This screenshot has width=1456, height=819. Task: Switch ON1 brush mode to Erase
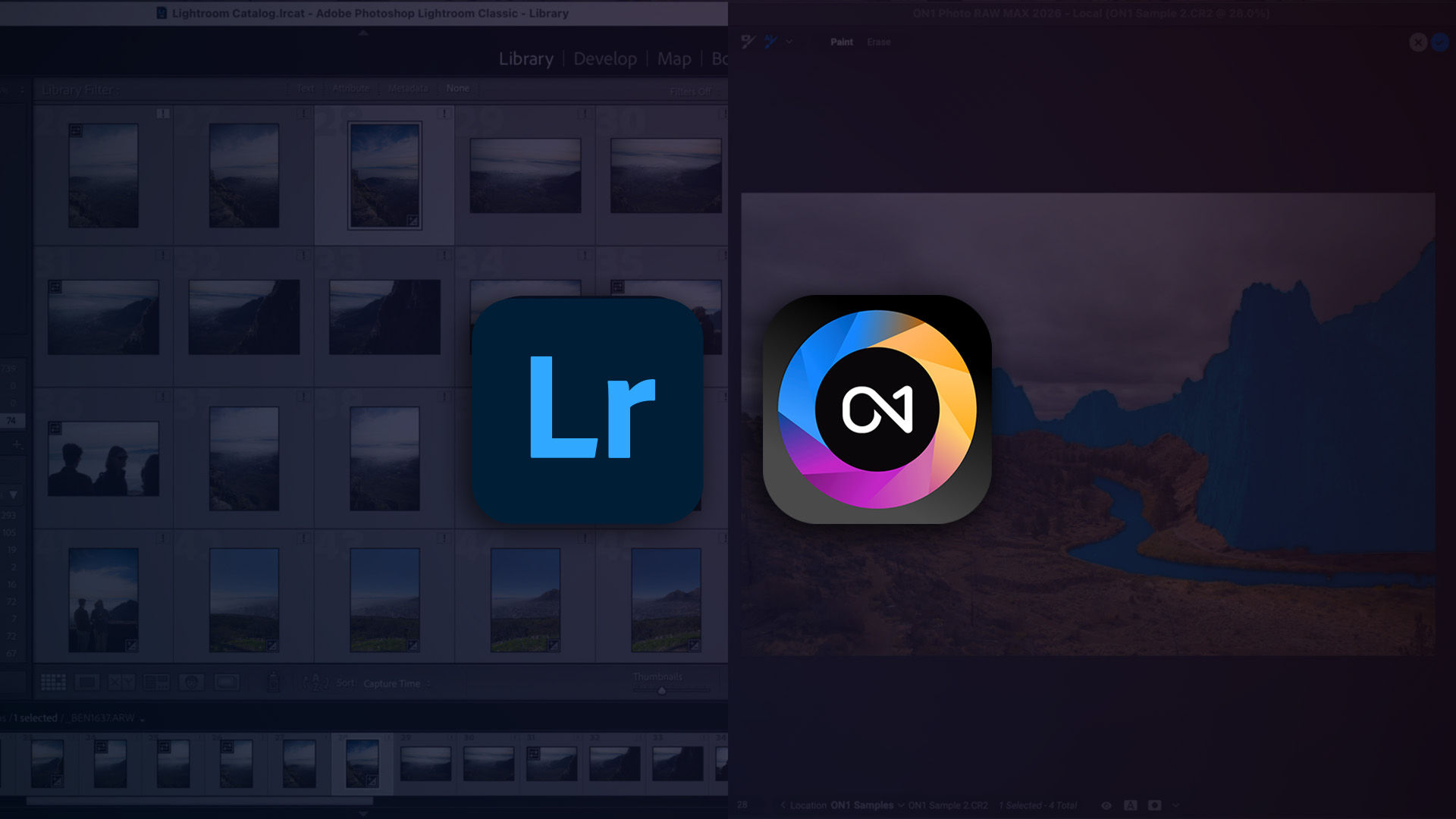pyautogui.click(x=879, y=42)
